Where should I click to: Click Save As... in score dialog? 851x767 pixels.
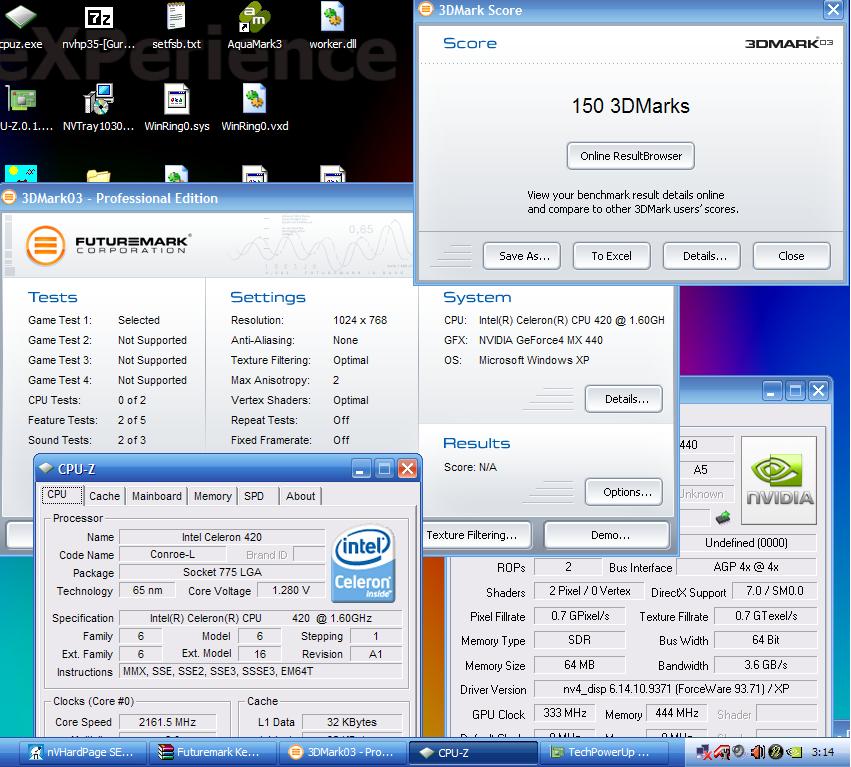(x=522, y=256)
